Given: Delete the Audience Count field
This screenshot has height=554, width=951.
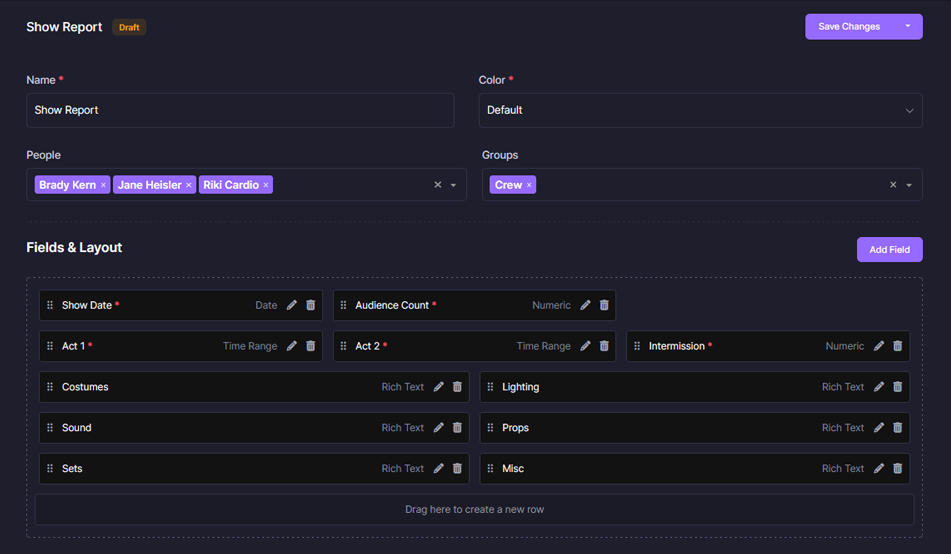Looking at the screenshot, I should point(604,305).
